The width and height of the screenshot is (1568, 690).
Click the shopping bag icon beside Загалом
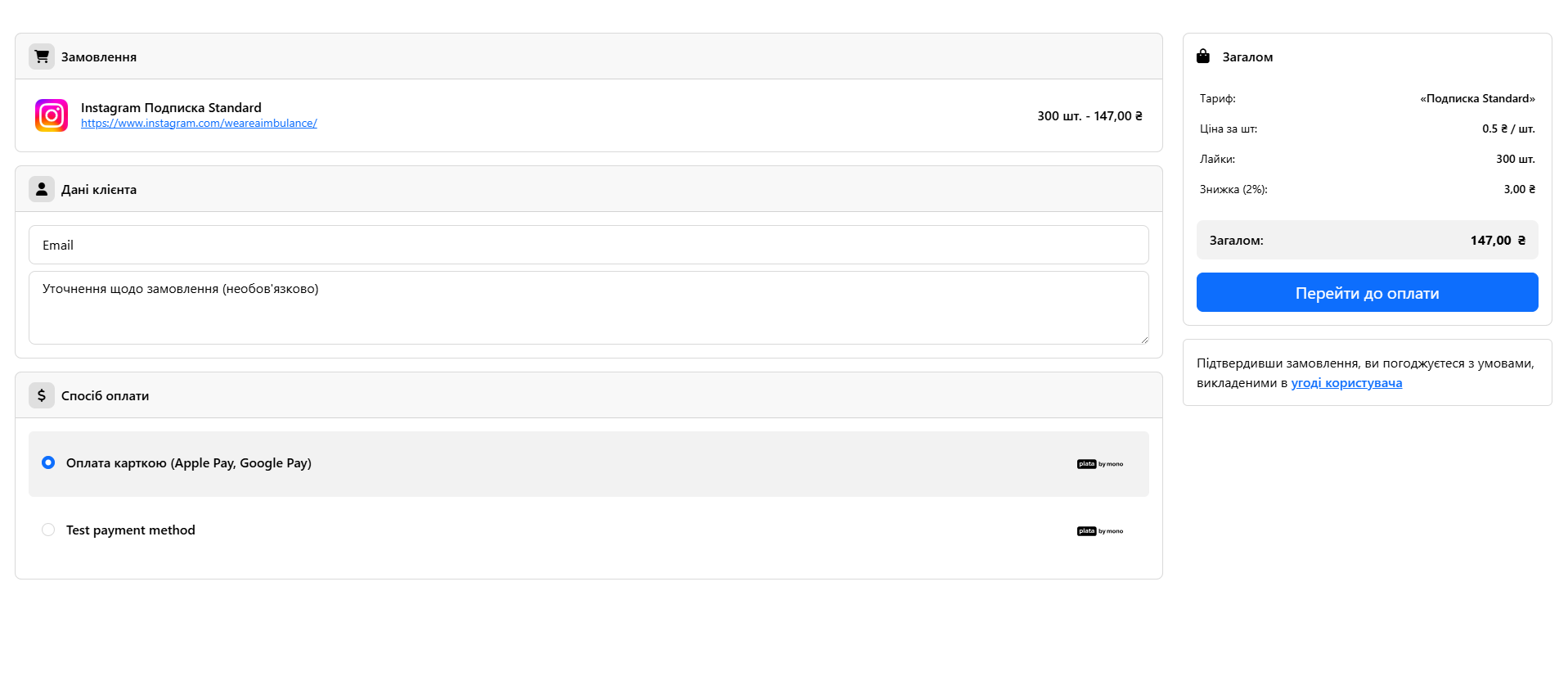[1203, 56]
